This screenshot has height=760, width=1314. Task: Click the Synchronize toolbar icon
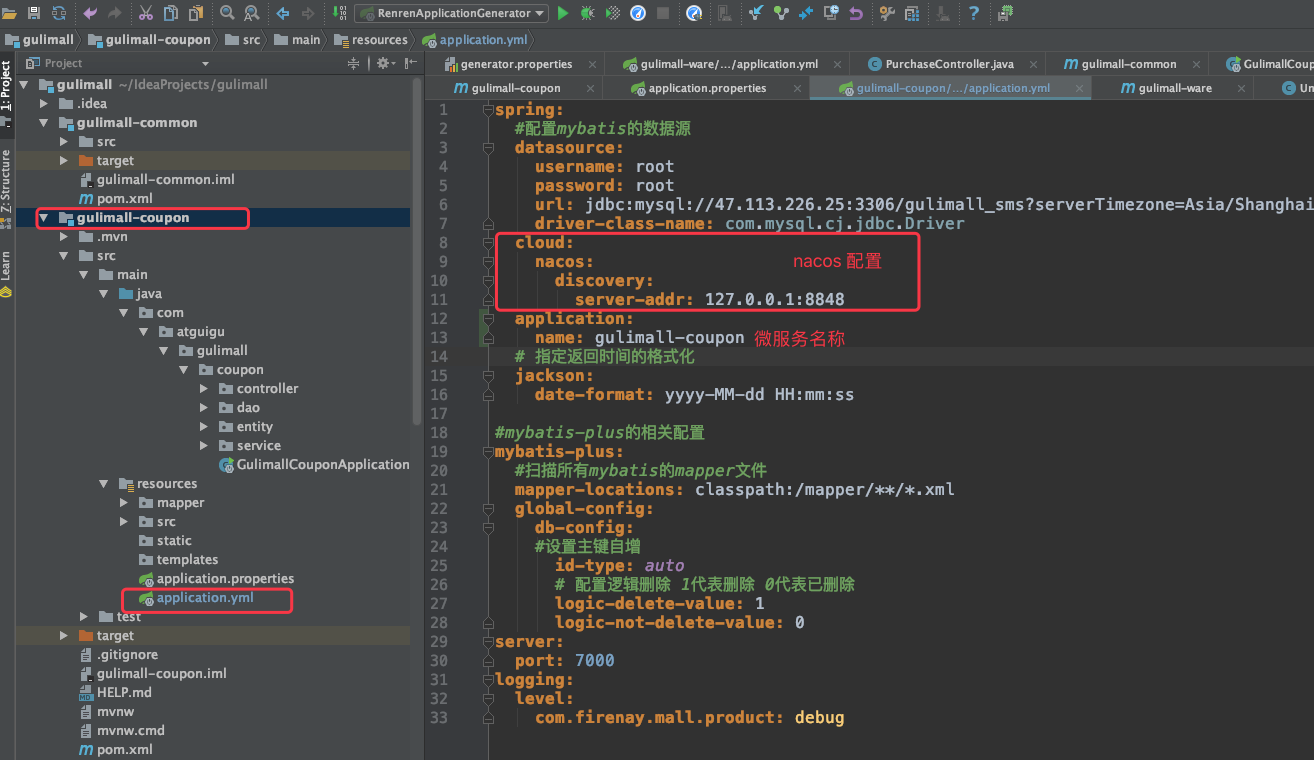[59, 13]
